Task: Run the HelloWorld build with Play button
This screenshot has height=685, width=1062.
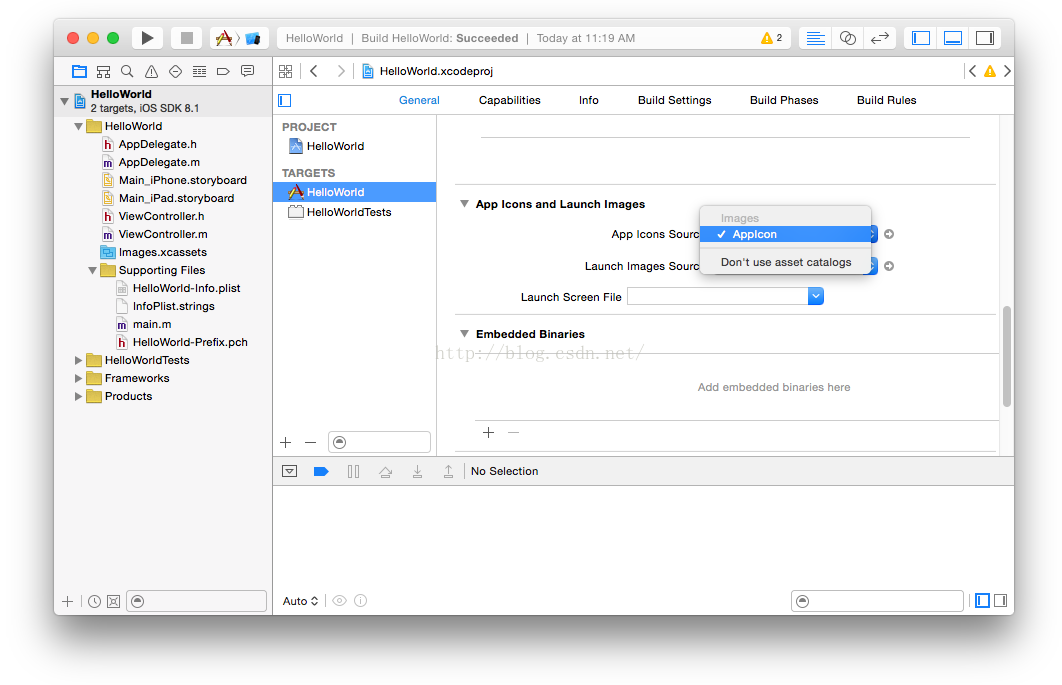Action: click(147, 38)
